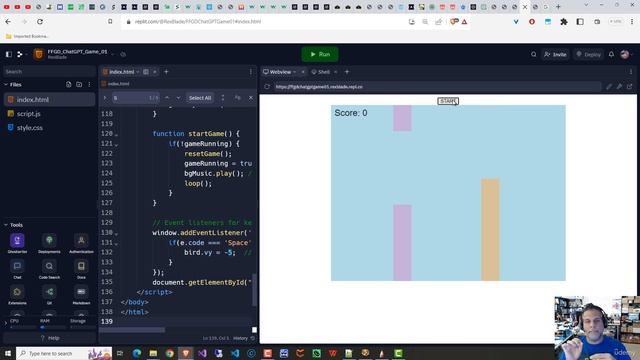Open the Git tool
This screenshot has width=640, height=360.
point(49,295)
